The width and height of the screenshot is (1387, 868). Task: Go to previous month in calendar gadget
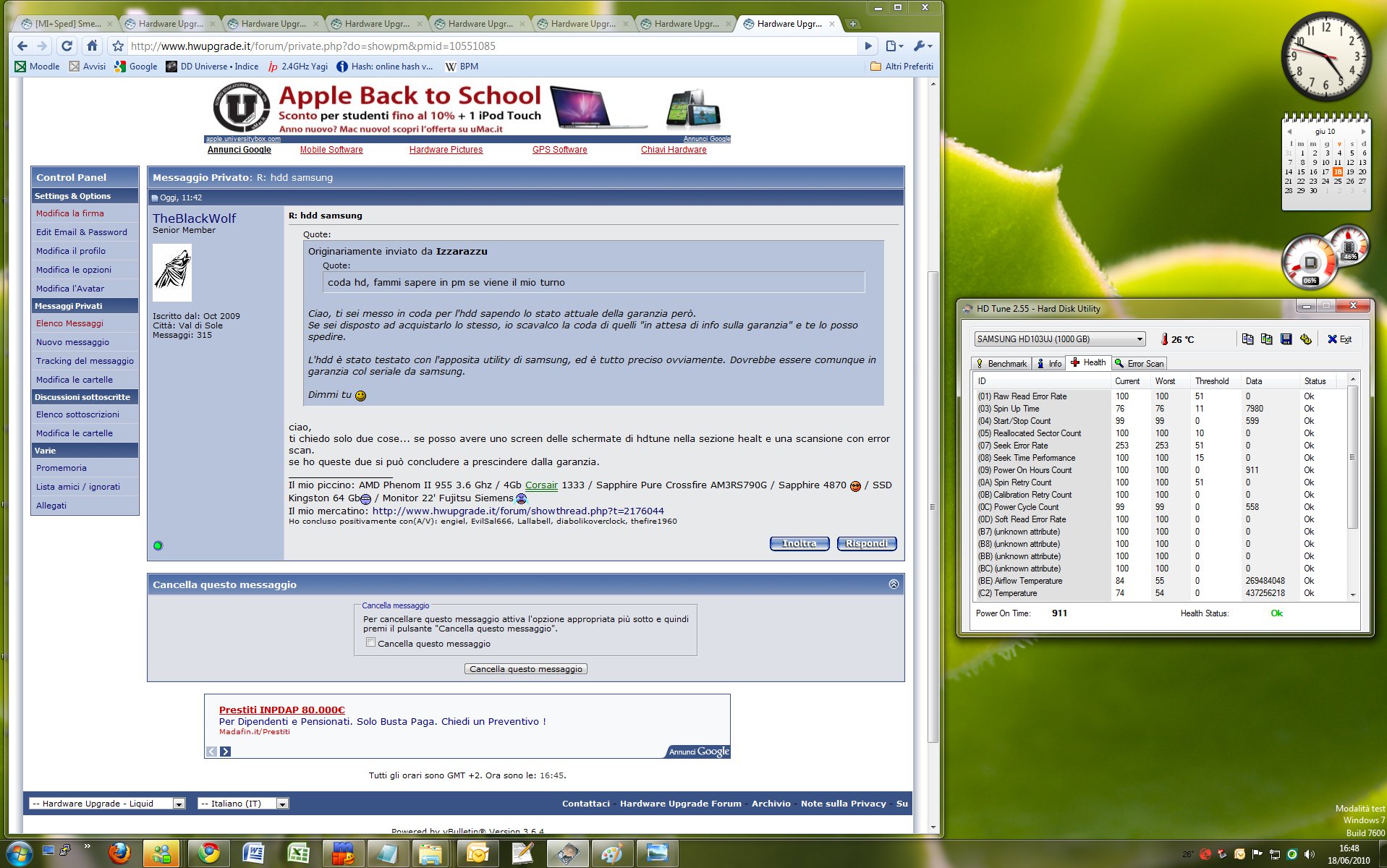pos(1289,132)
